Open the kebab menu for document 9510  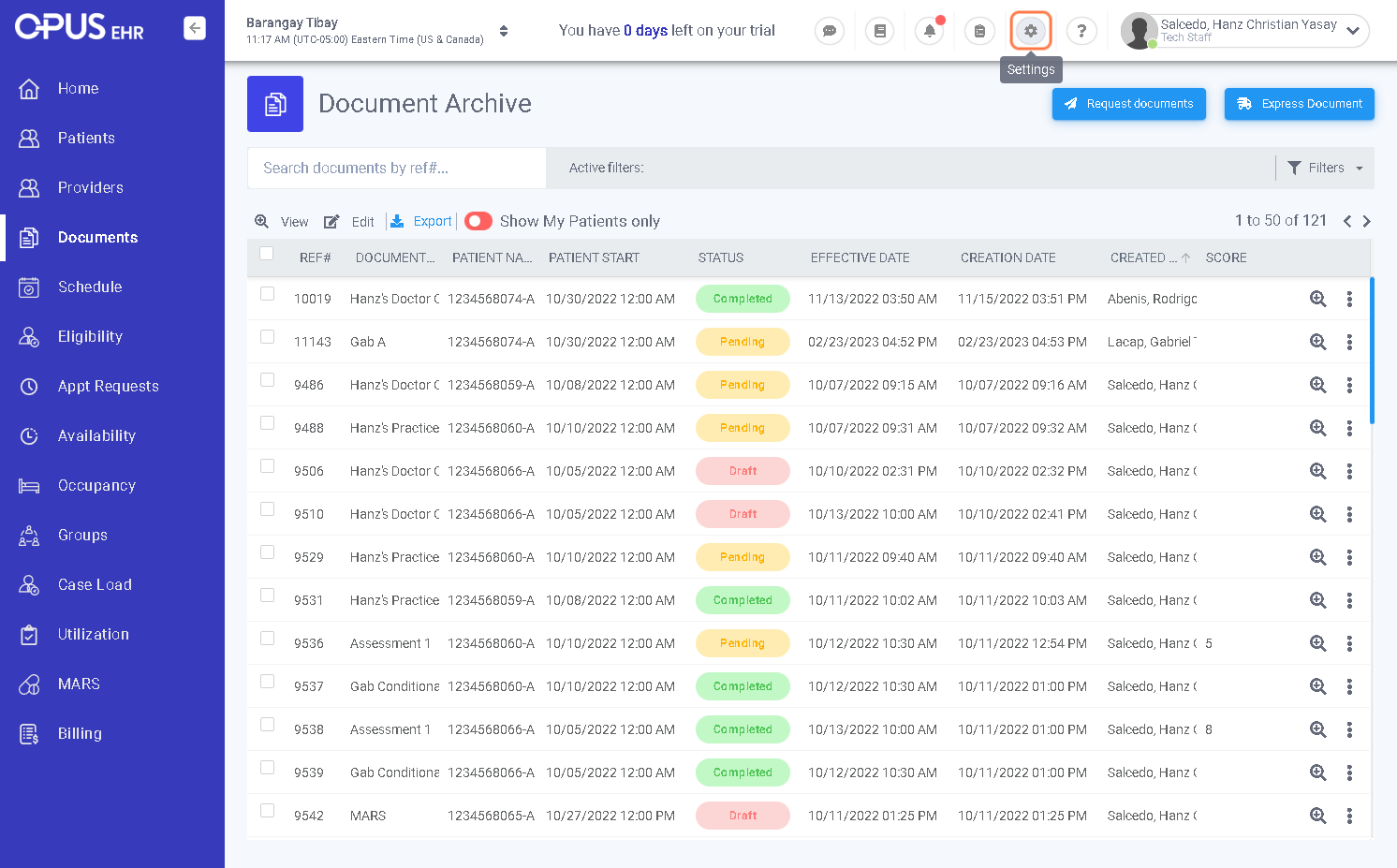coord(1349,514)
